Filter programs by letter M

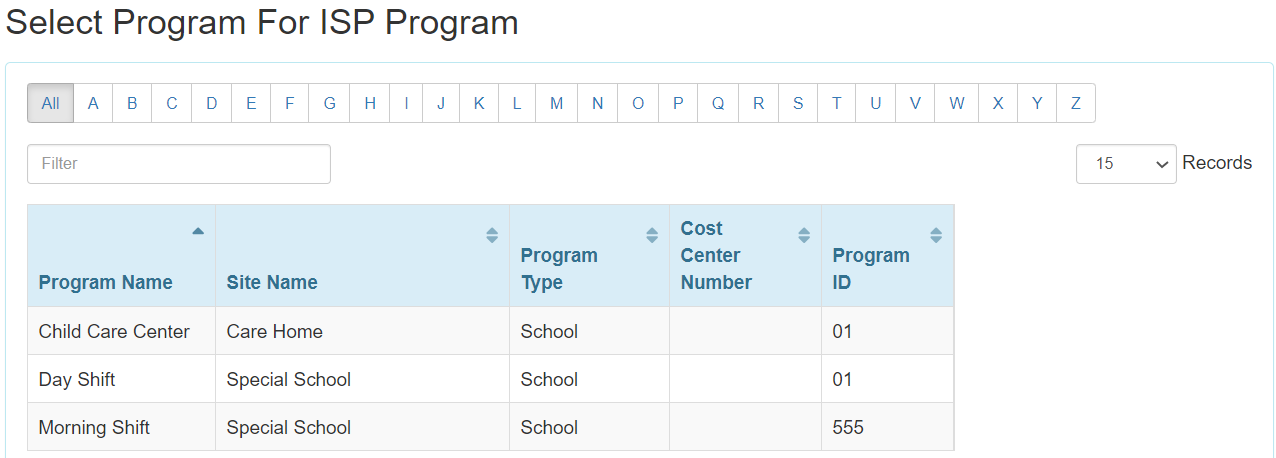point(556,103)
